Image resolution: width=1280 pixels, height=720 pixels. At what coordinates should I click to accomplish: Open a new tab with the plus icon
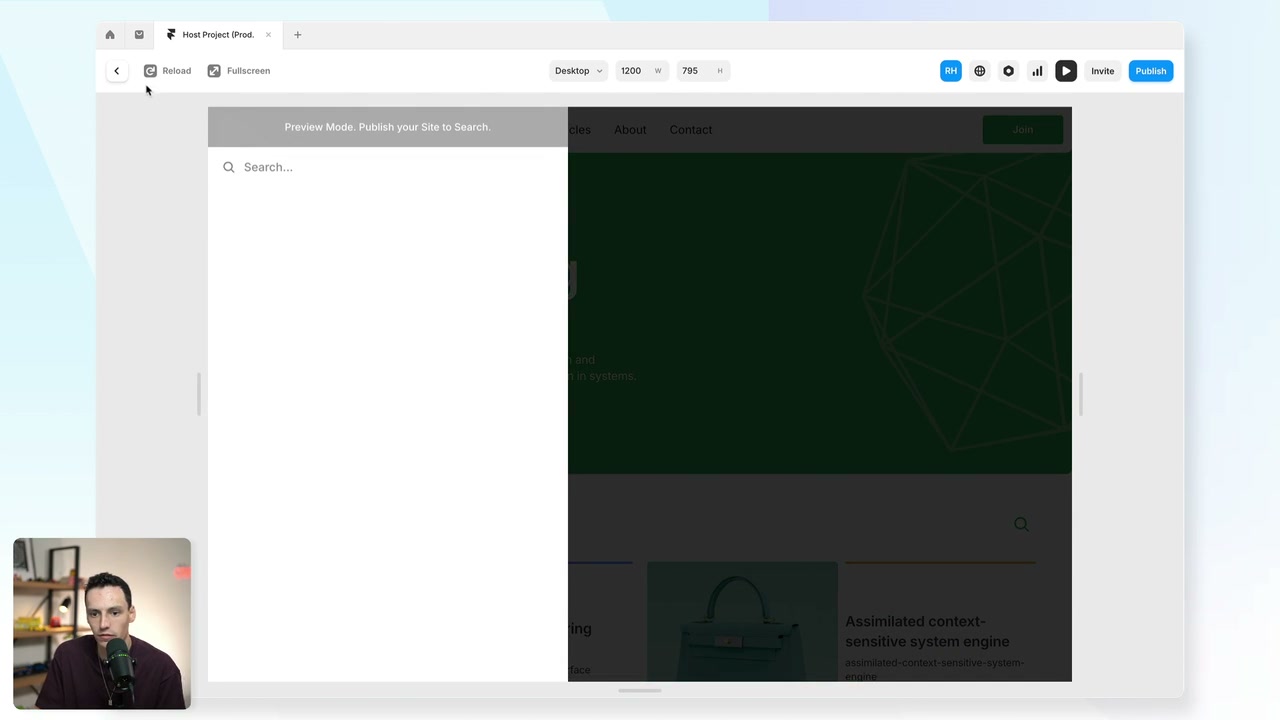click(x=297, y=35)
